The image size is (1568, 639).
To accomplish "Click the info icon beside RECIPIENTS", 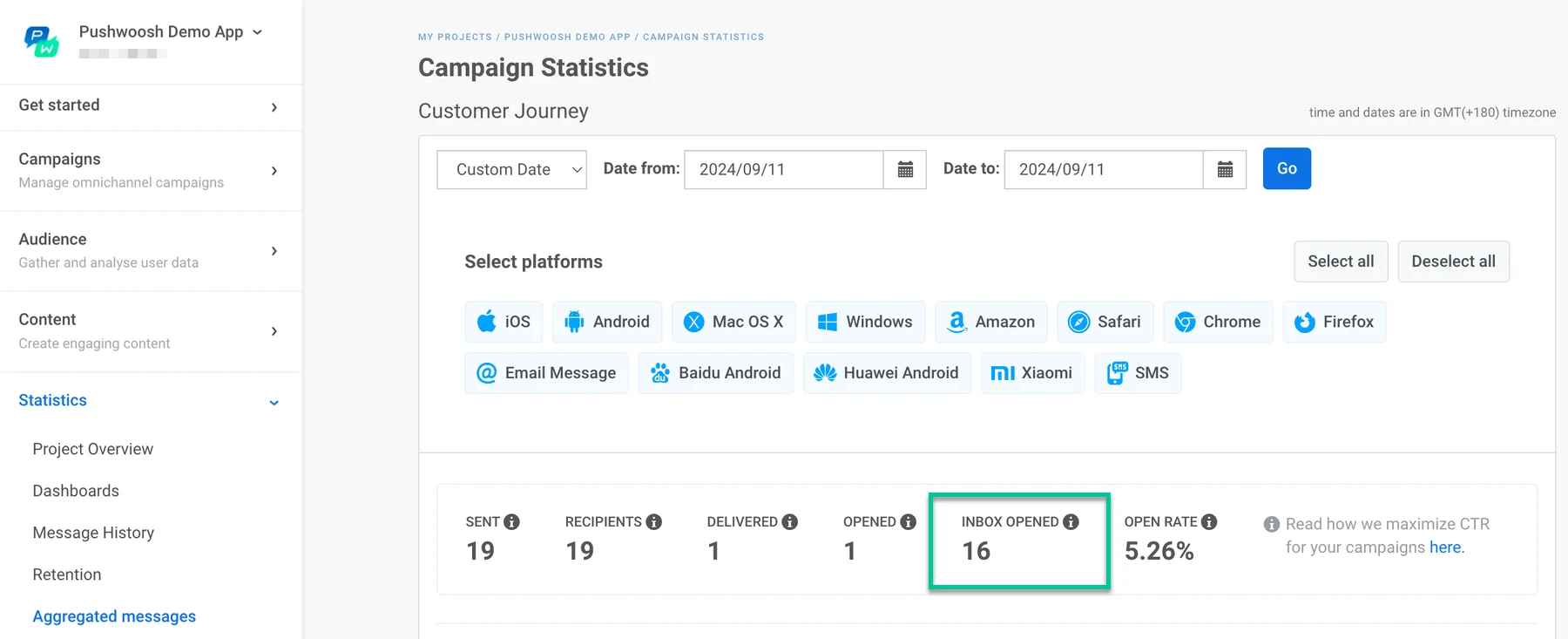I will [x=654, y=522].
